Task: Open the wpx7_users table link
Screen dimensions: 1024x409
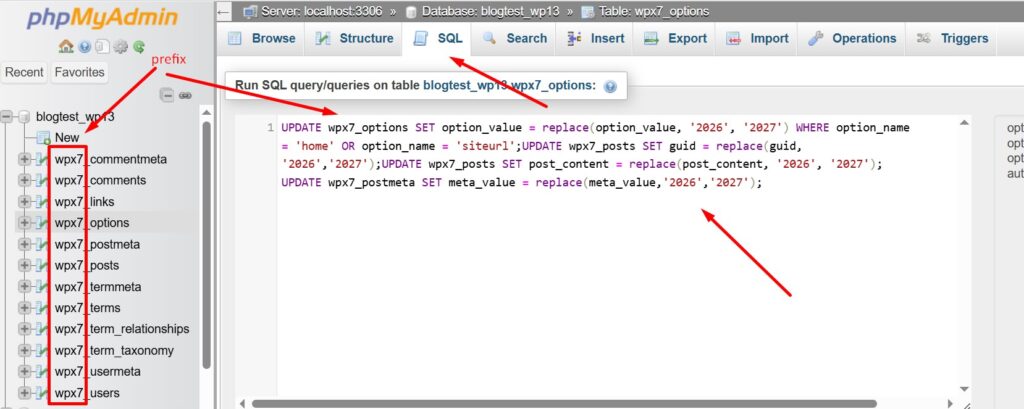Action: click(87, 393)
